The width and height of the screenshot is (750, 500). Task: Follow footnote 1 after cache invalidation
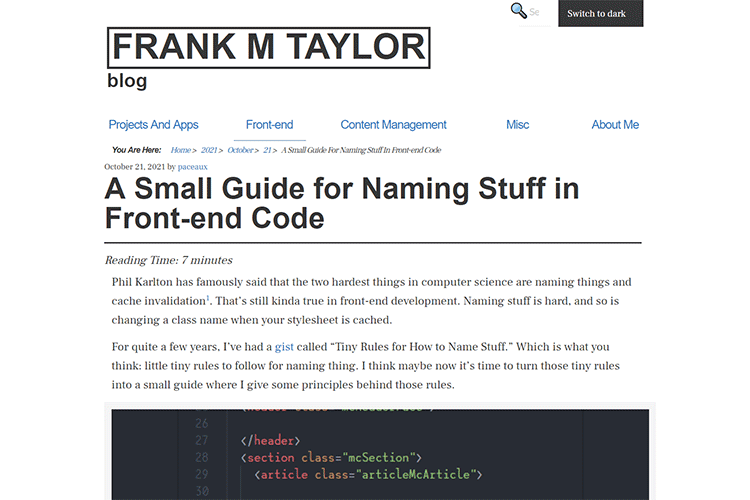(x=208, y=297)
